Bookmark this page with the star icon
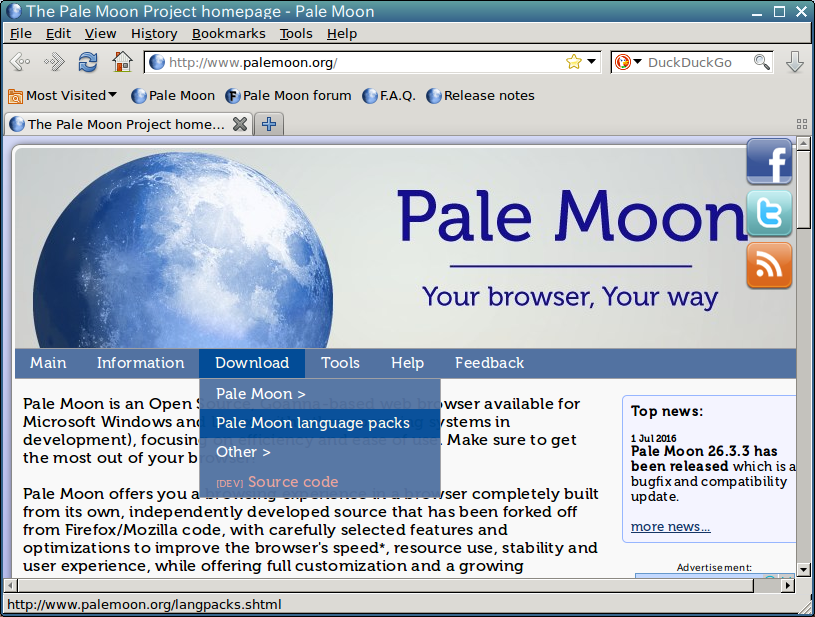The height and width of the screenshot is (617, 815). coord(573,62)
